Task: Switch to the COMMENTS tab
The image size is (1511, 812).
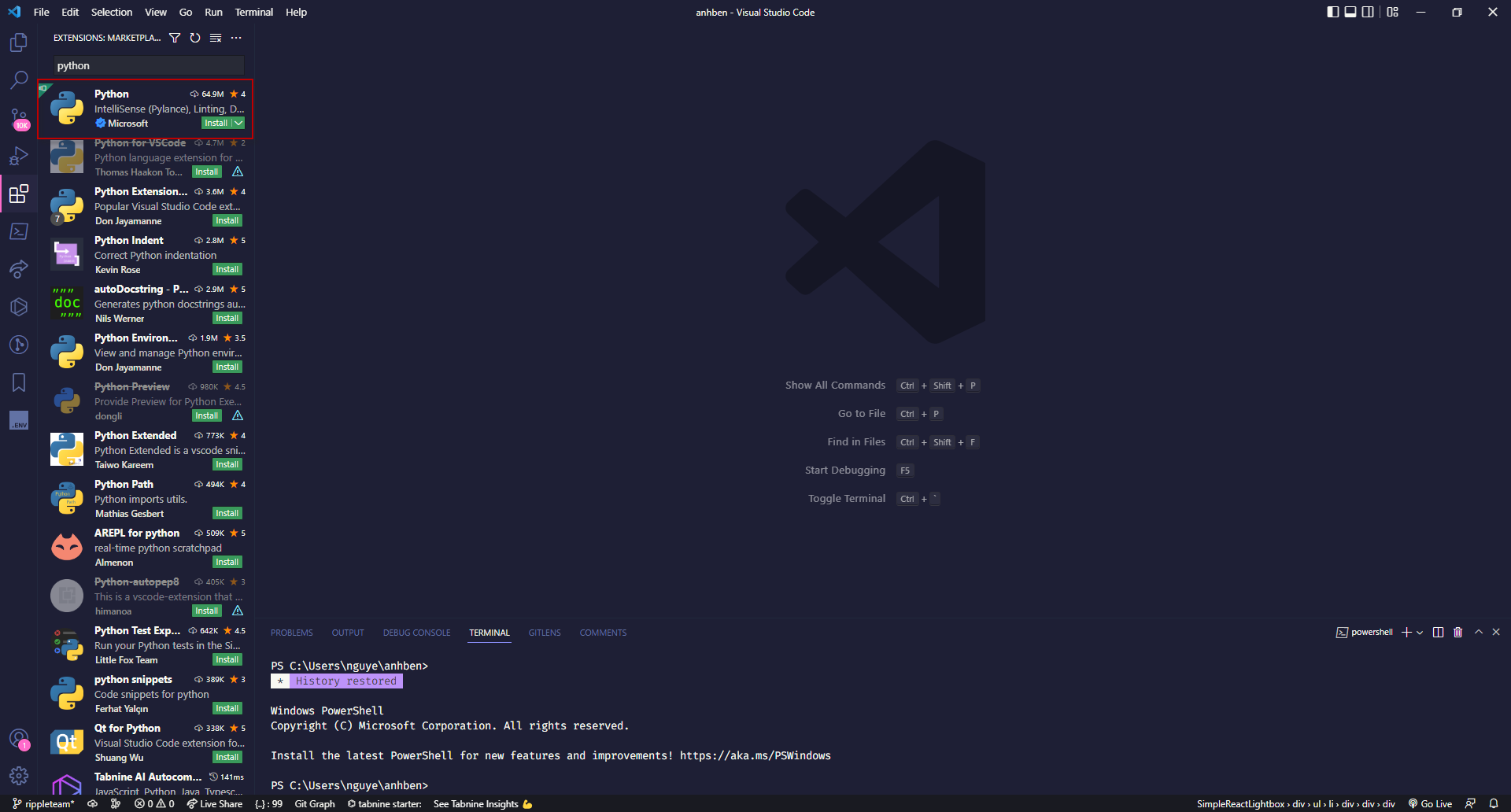Action: click(604, 633)
